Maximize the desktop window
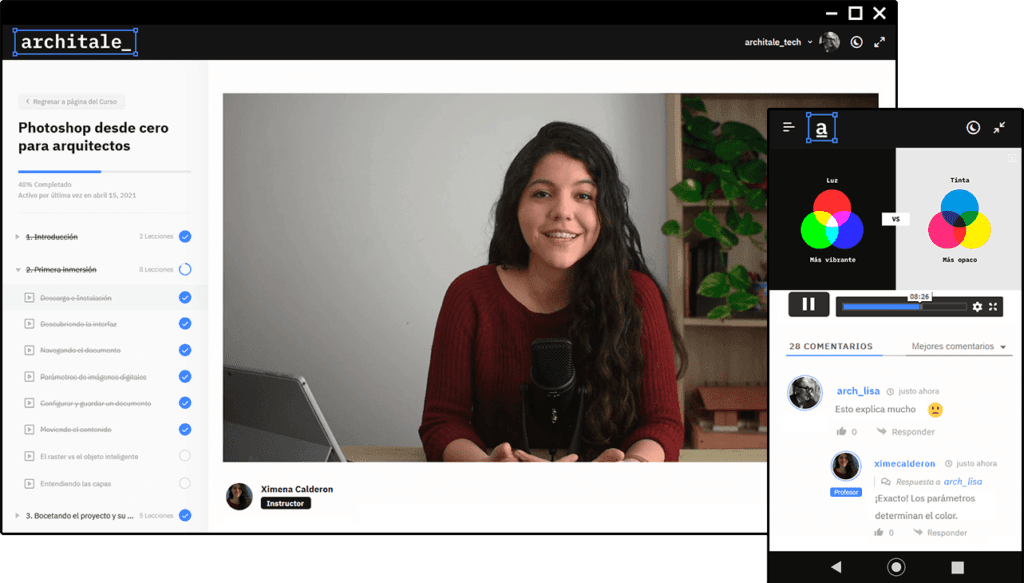Viewport: 1024px width, 583px height. (x=855, y=13)
